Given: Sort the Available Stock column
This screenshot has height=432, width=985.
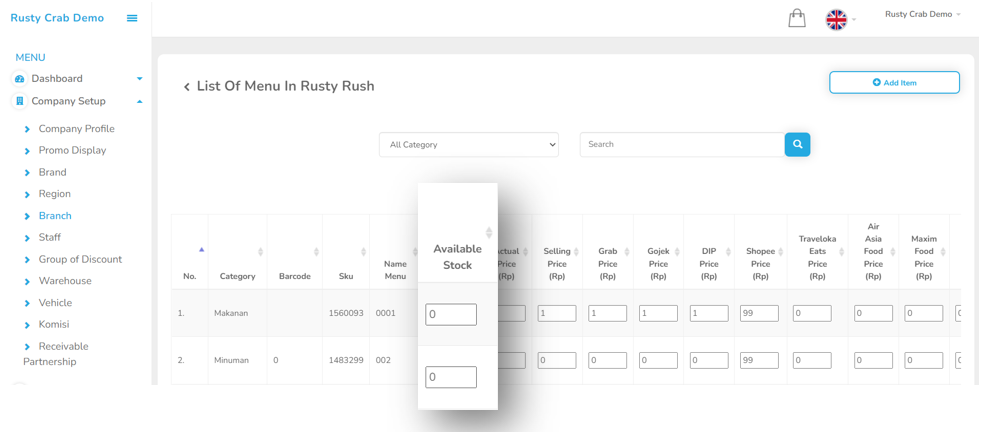Looking at the screenshot, I should [x=488, y=233].
